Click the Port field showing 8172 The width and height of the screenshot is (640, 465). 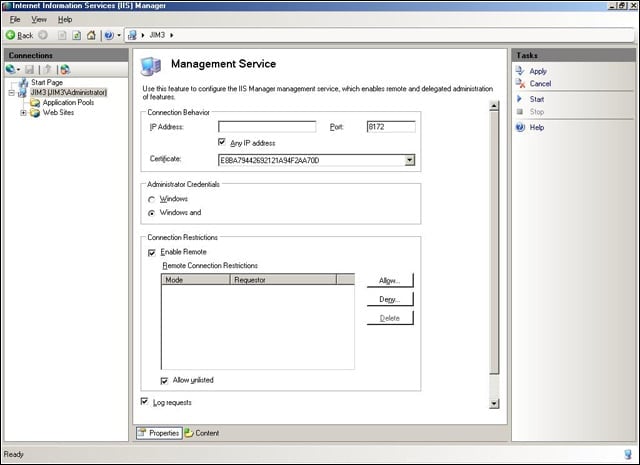[391, 127]
